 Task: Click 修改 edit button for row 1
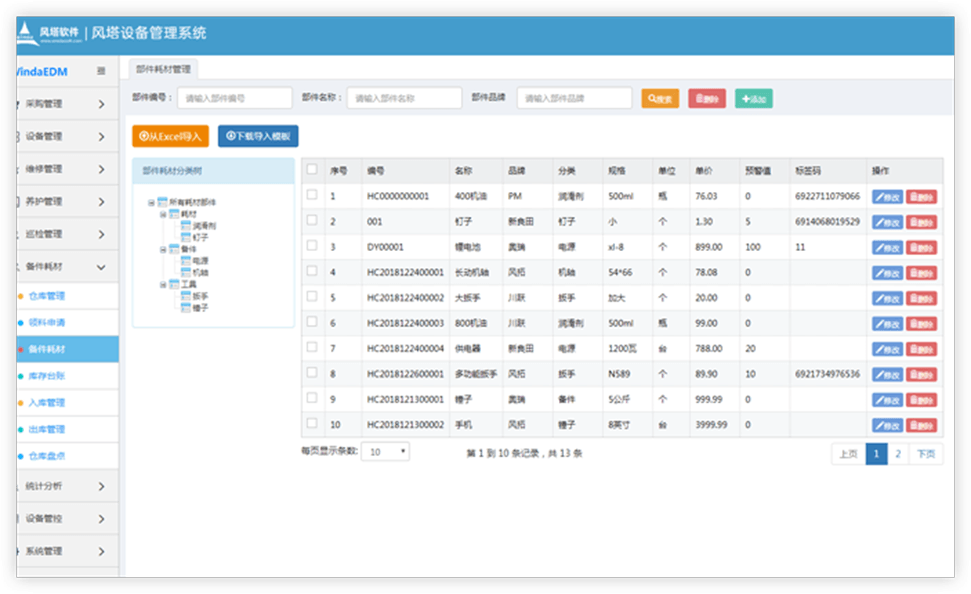(x=887, y=197)
